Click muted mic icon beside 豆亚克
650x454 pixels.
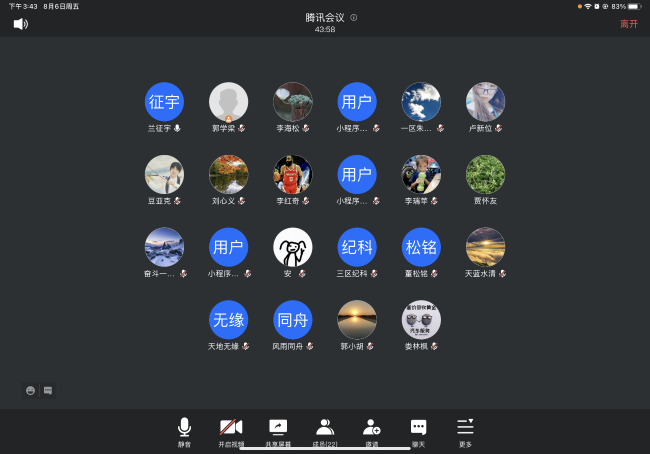click(x=177, y=201)
